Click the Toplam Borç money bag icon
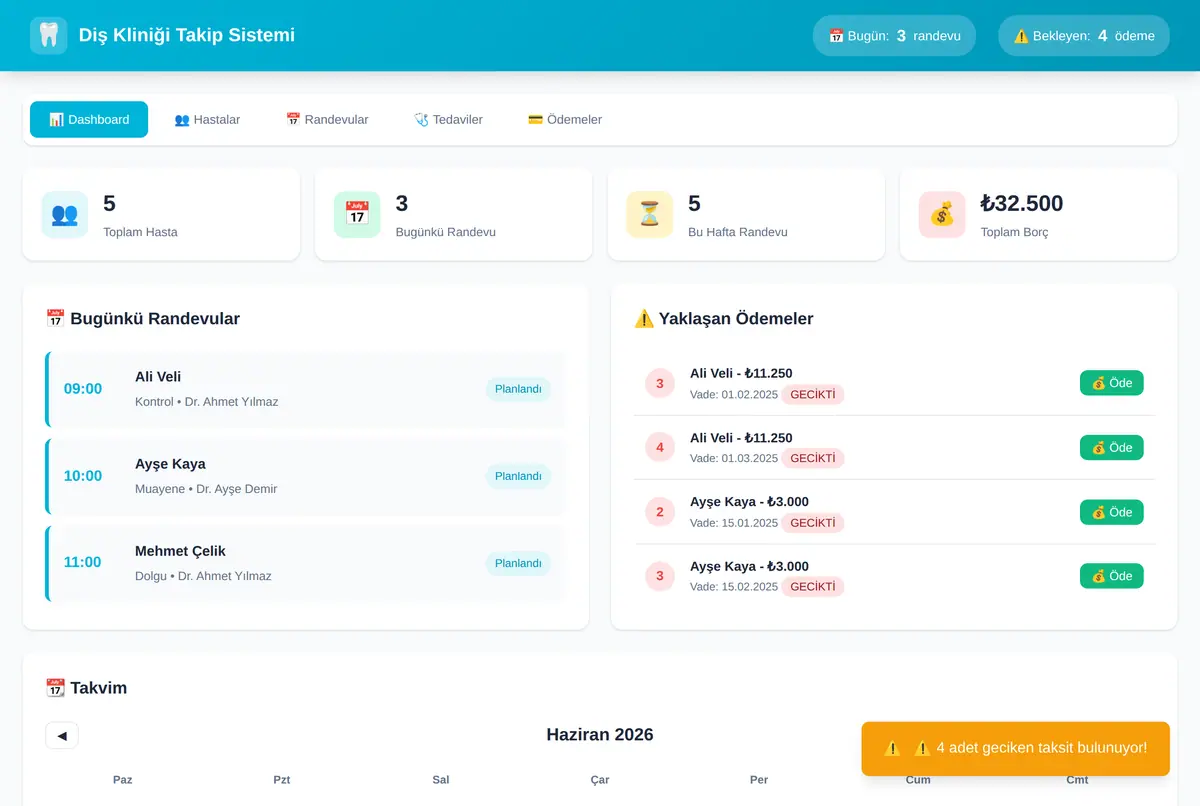The width and height of the screenshot is (1200, 806). point(942,214)
